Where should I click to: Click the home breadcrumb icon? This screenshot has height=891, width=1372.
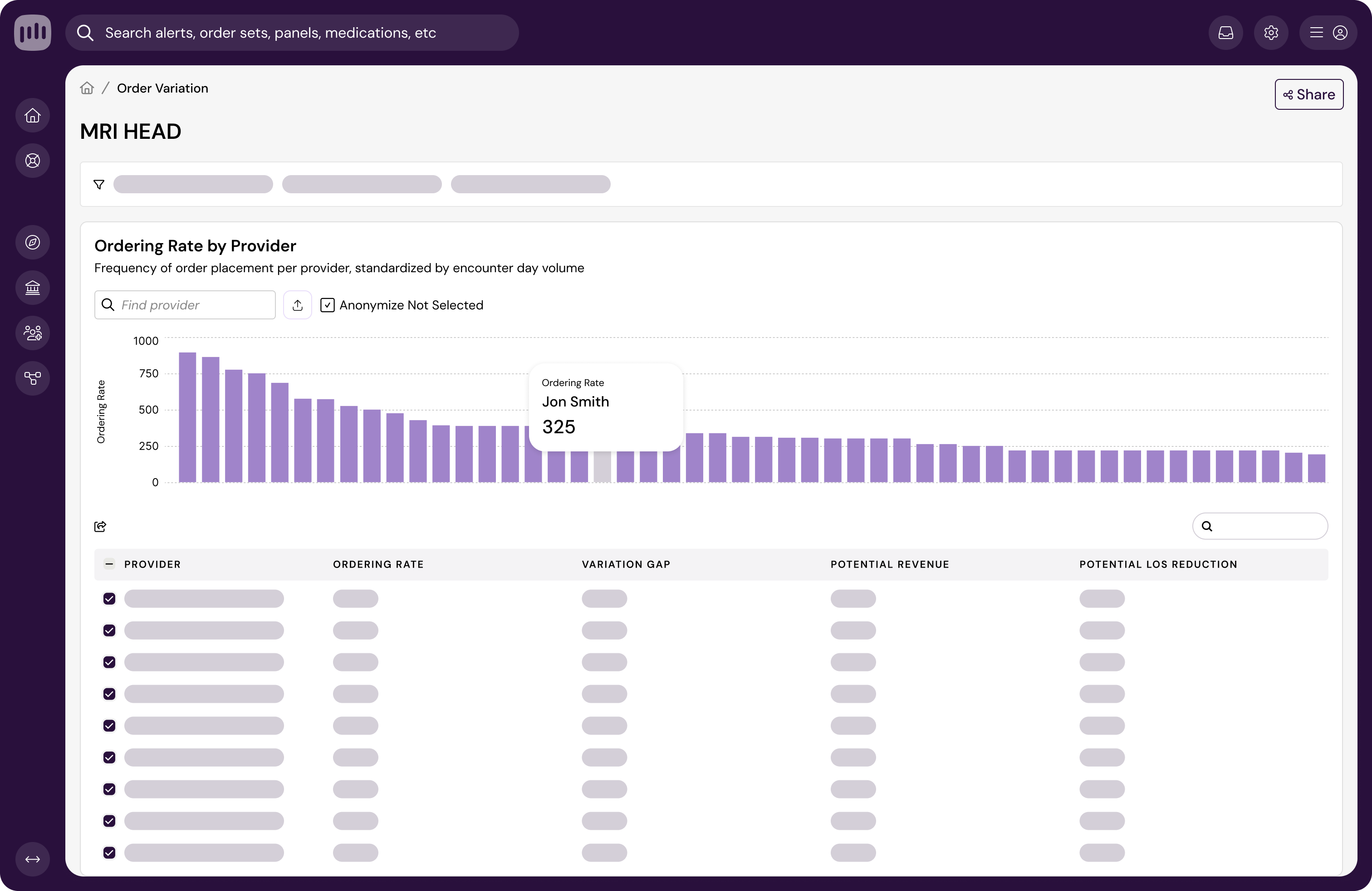click(87, 88)
